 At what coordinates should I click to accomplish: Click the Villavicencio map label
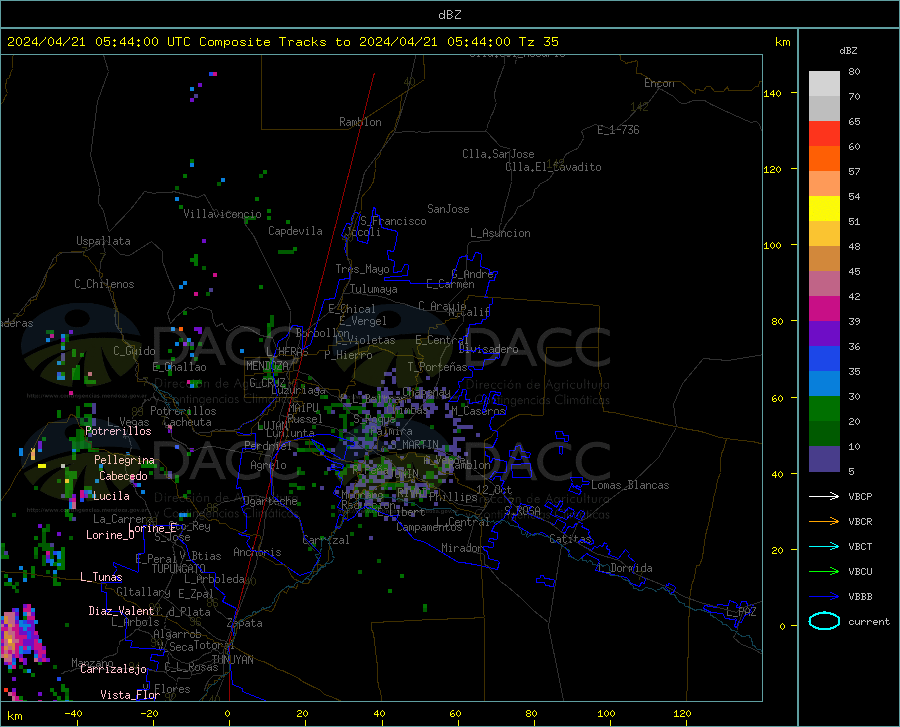[x=222, y=214]
